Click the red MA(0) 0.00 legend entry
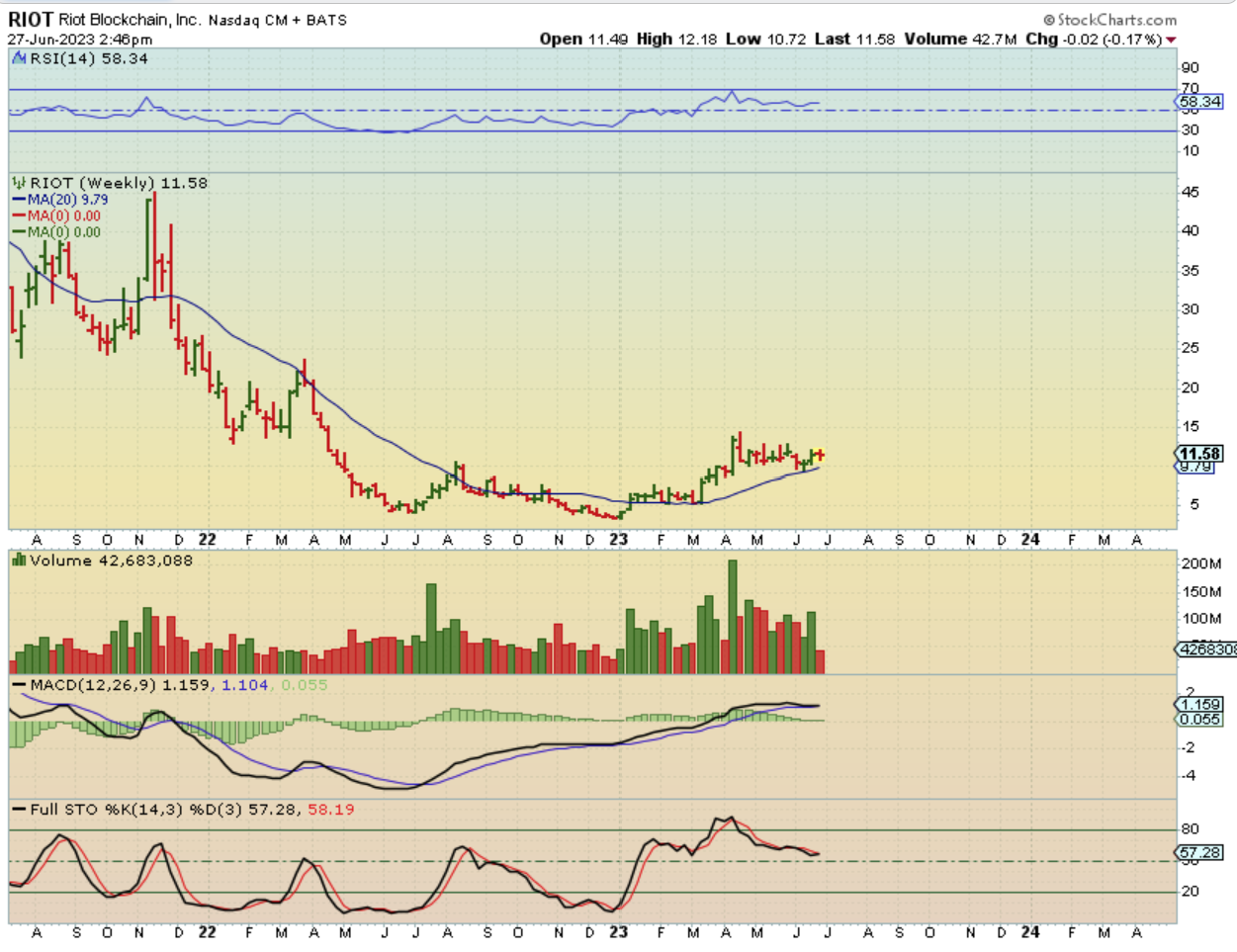 [x=56, y=216]
